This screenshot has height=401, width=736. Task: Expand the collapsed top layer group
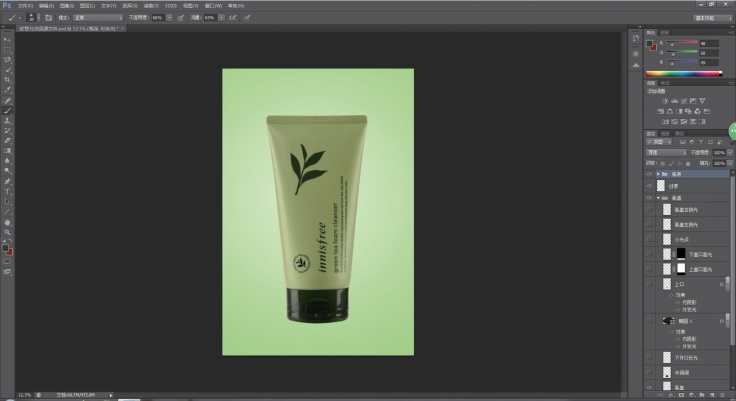[x=658, y=174]
